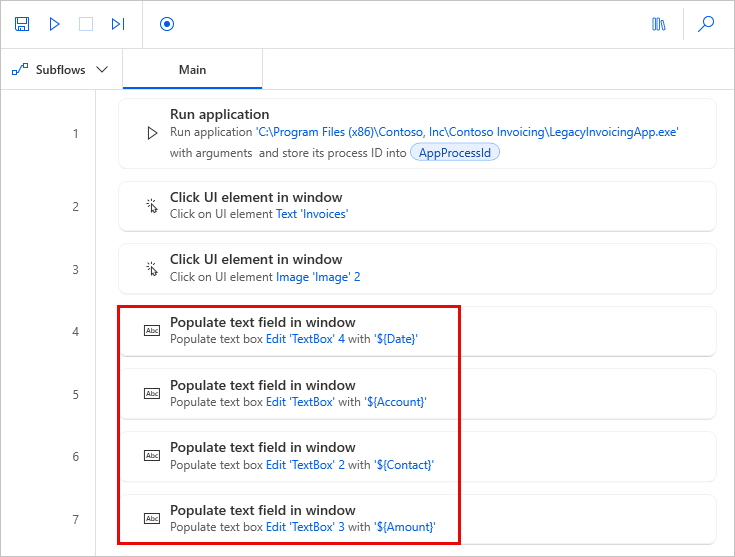Viewport: 735px width, 557px height.
Task: Click Edit 'TextBox' link in the ${Account} action
Action: pos(300,402)
